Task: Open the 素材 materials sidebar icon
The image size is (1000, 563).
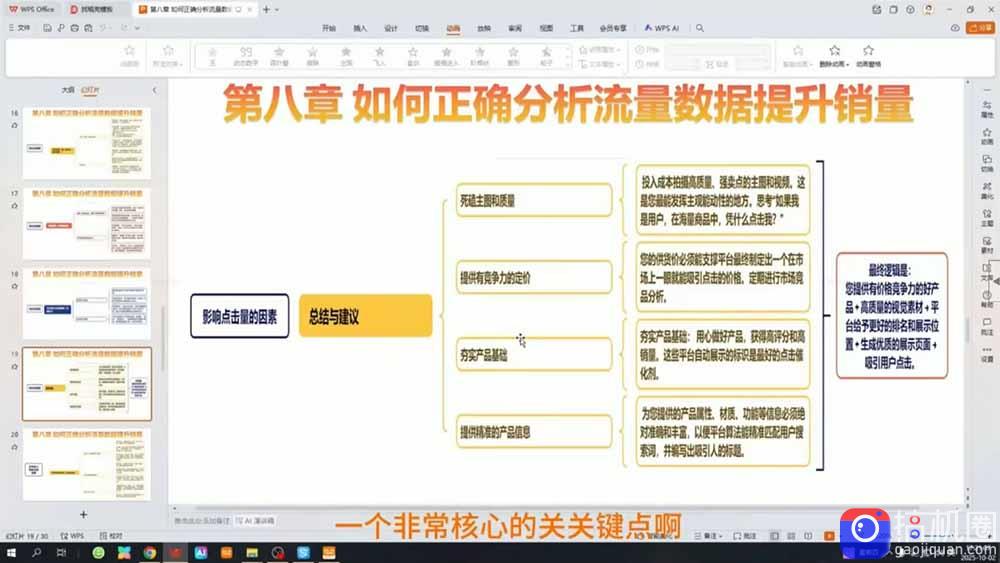Action: pos(987,245)
